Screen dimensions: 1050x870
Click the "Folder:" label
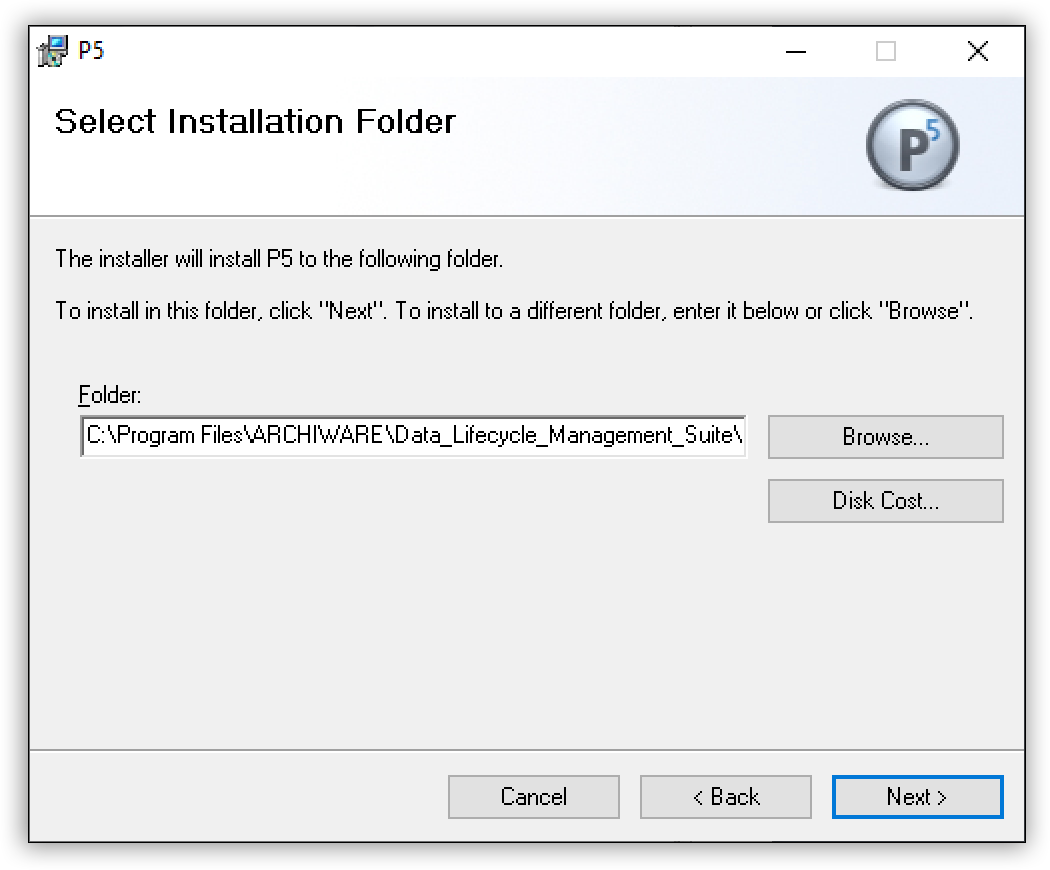pyautogui.click(x=110, y=395)
